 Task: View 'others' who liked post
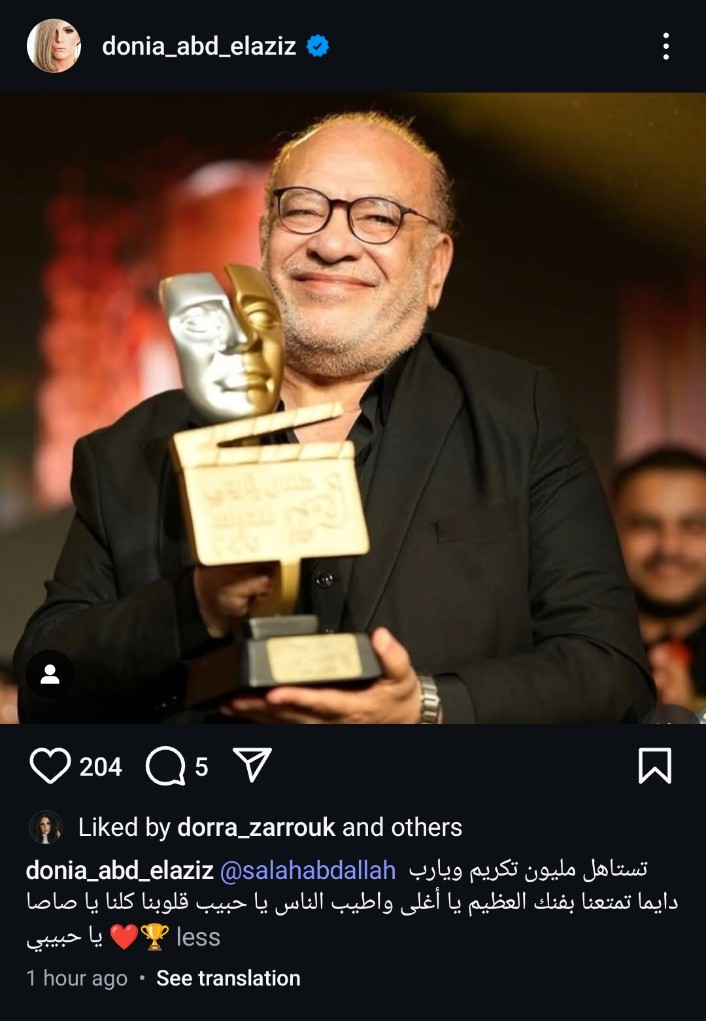[x=427, y=828]
